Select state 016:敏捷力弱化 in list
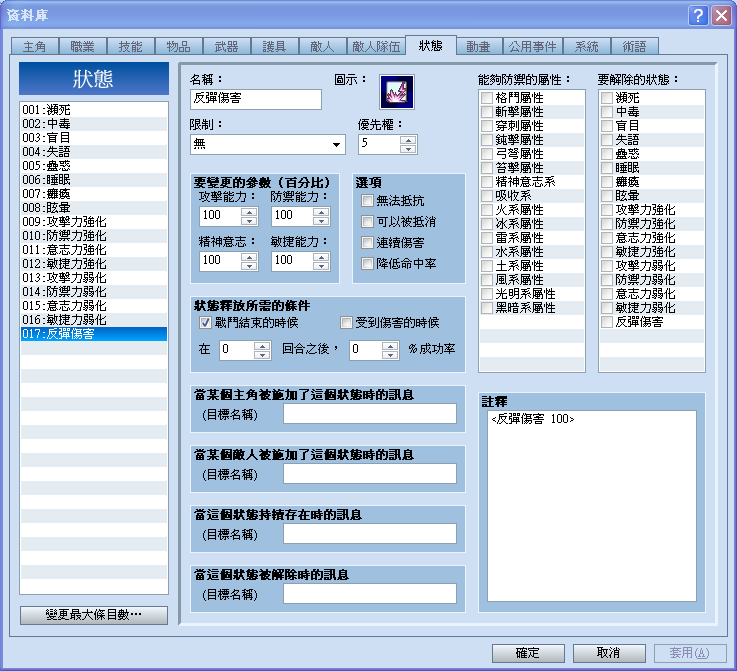The image size is (737, 671). pos(94,320)
